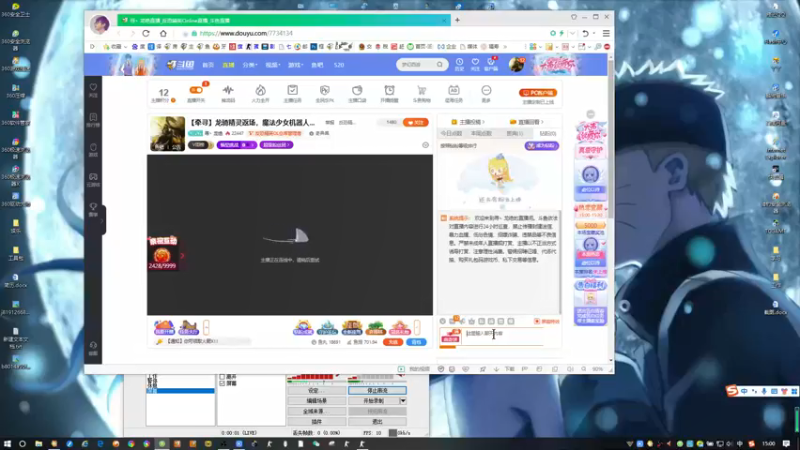Click the chat message input field
This screenshot has height=450, width=800.
pyautogui.click(x=503, y=336)
